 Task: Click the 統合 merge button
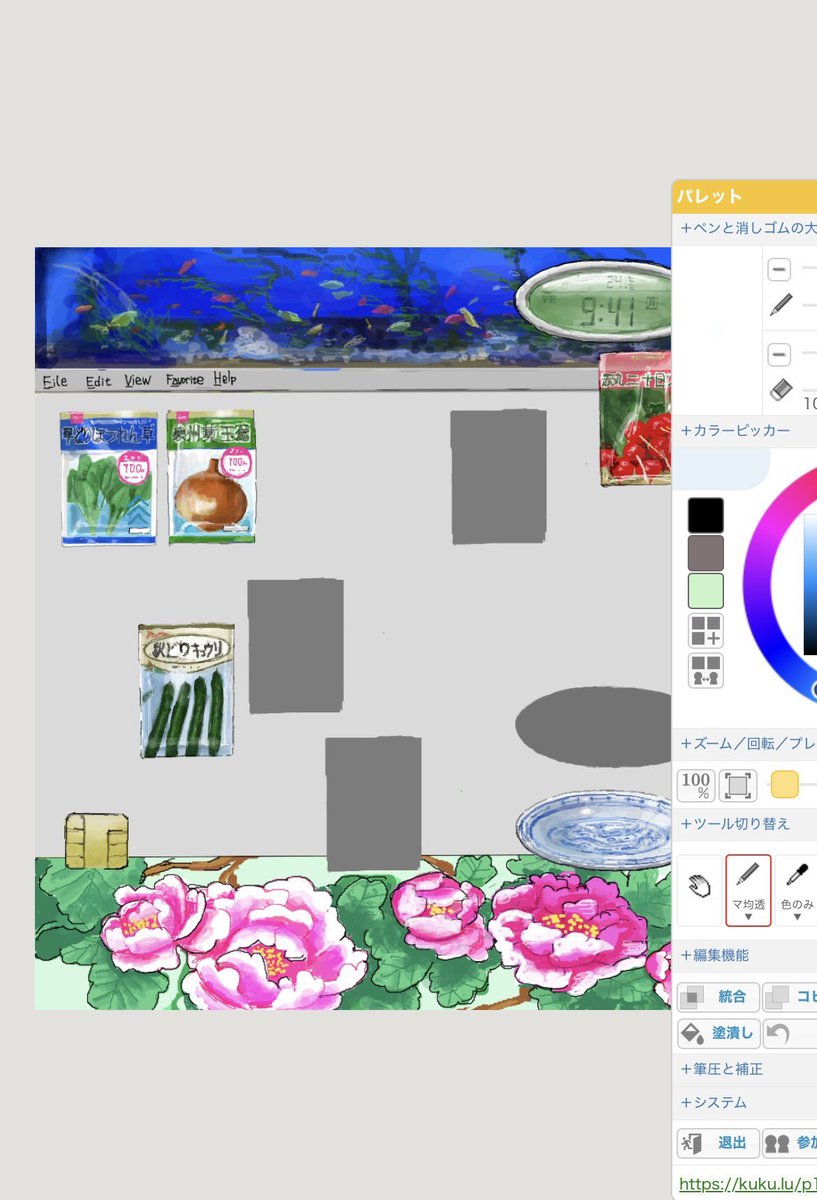pyautogui.click(x=718, y=997)
